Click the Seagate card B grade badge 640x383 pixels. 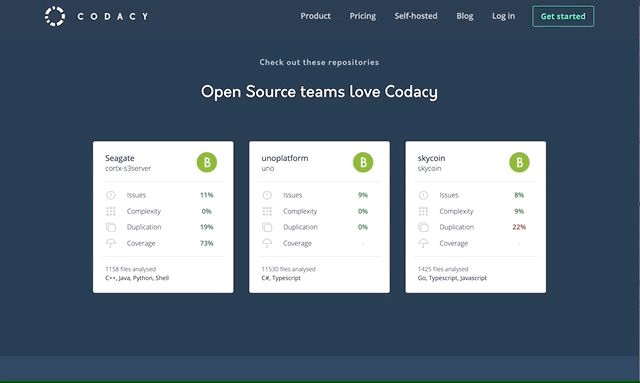(x=207, y=163)
